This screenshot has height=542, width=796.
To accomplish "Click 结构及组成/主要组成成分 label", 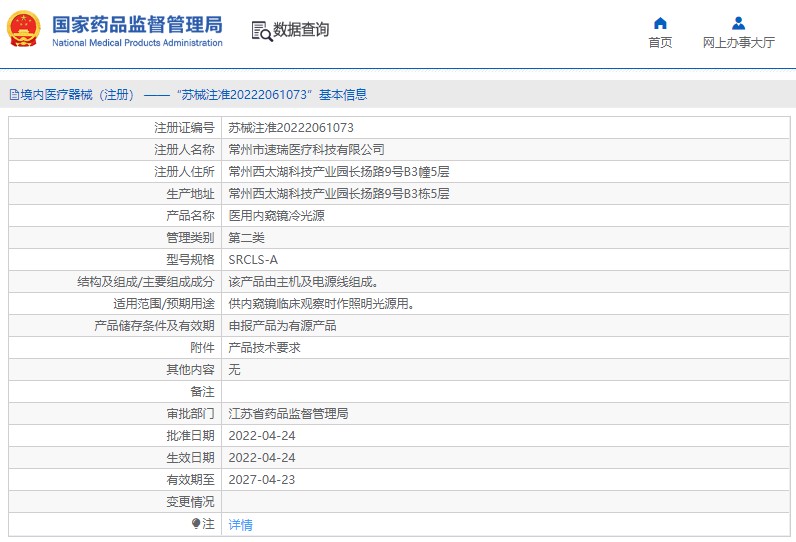I will click(146, 282).
